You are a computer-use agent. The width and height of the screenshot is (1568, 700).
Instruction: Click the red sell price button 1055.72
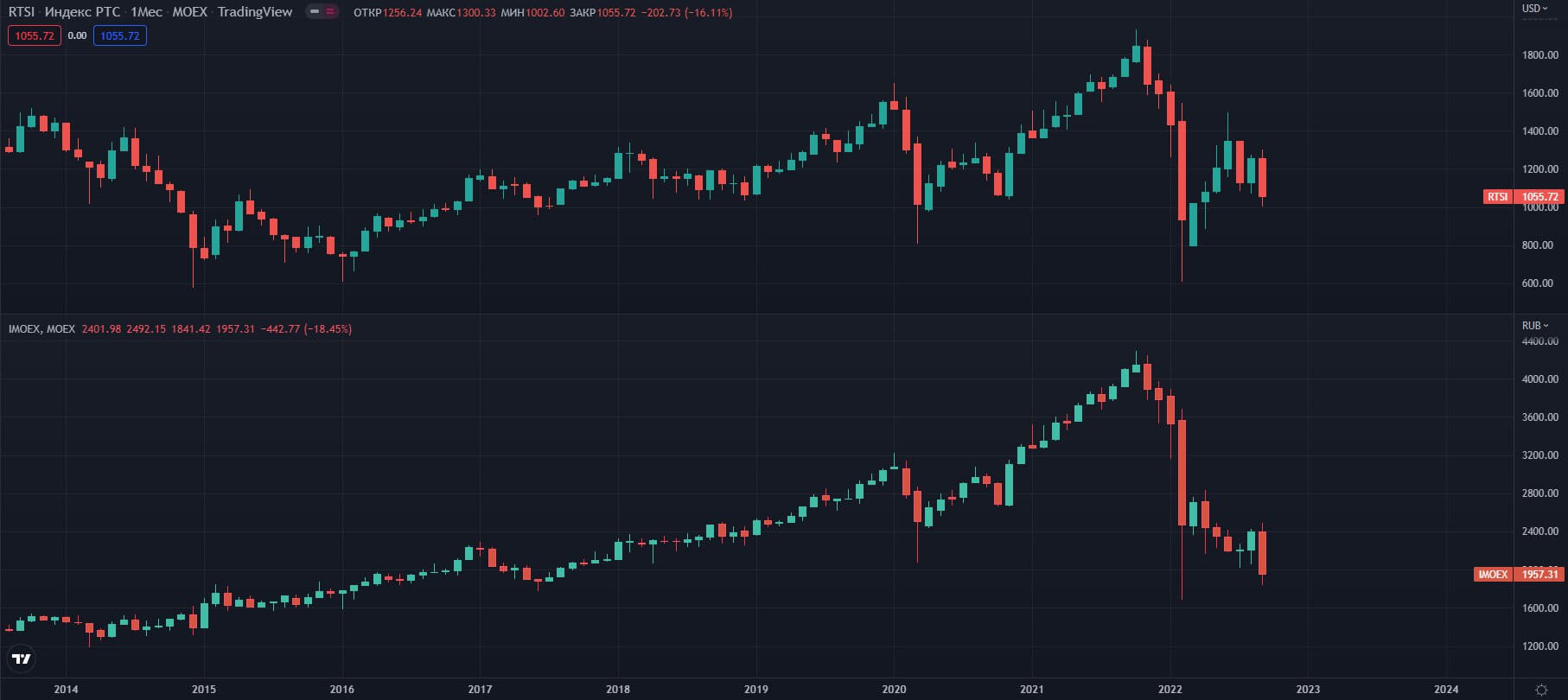click(35, 35)
